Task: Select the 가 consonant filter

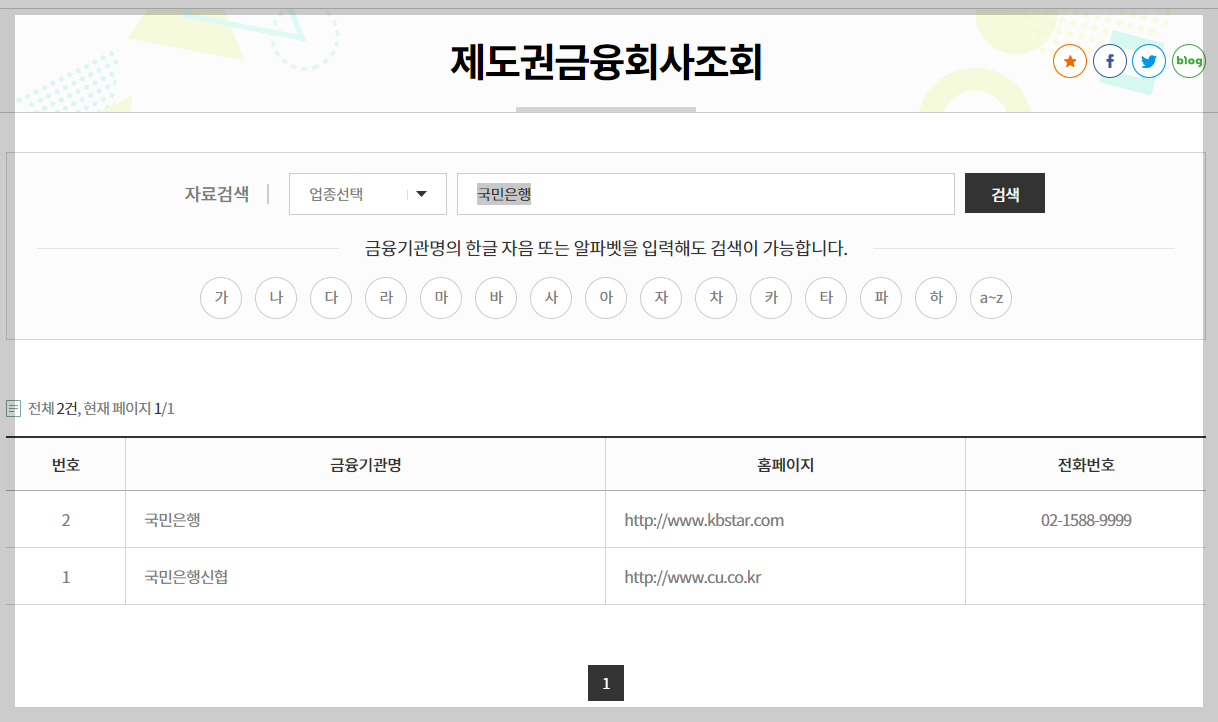Action: 221,297
